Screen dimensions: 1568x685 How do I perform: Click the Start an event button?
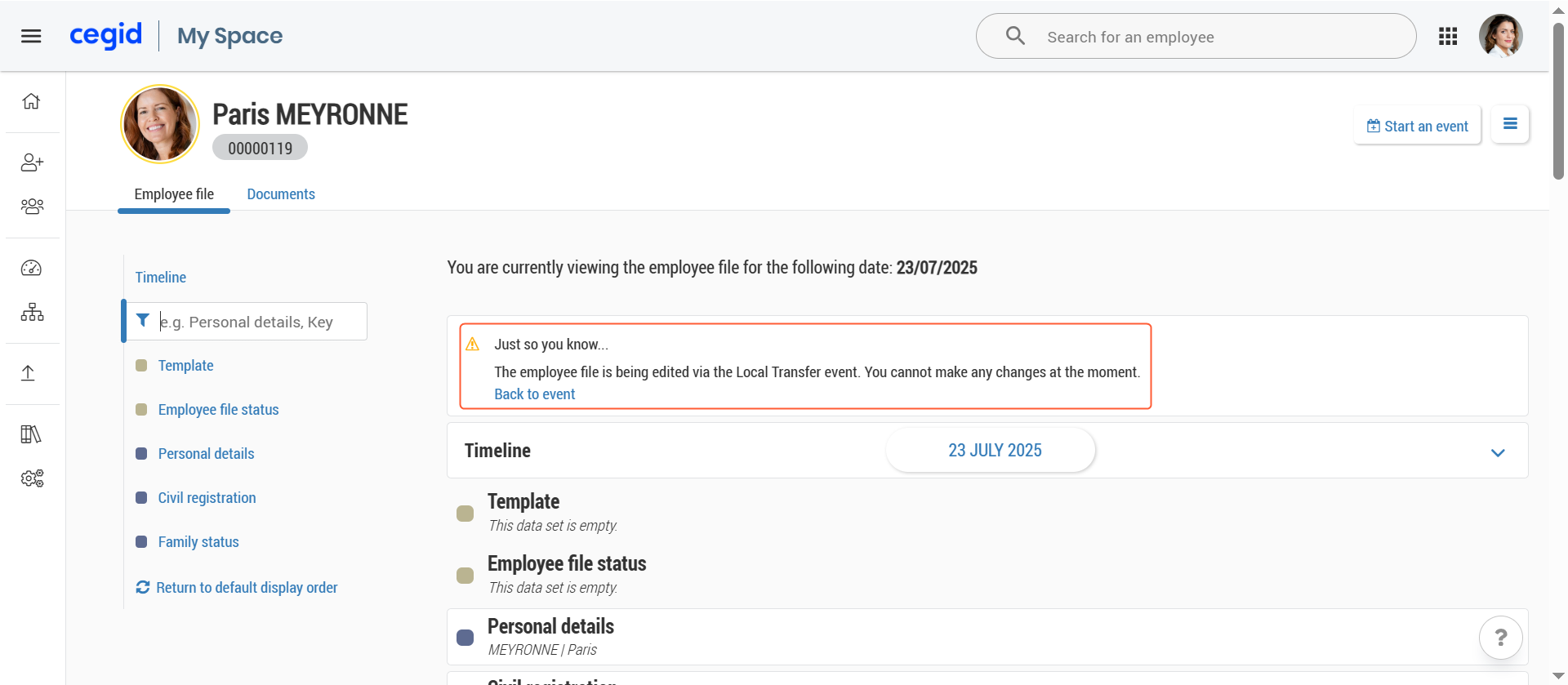[1417, 126]
